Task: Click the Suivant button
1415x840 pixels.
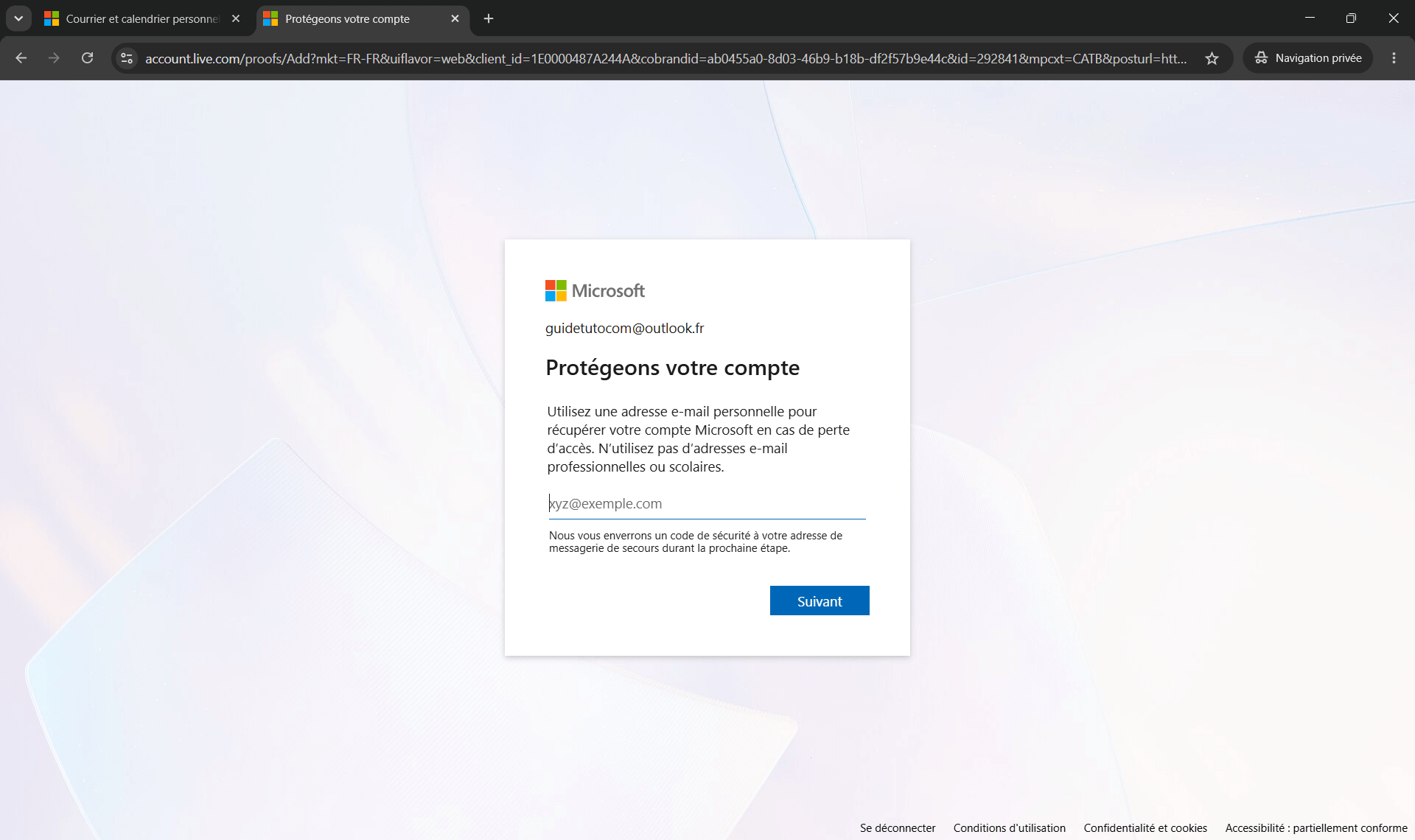Action: coord(820,601)
